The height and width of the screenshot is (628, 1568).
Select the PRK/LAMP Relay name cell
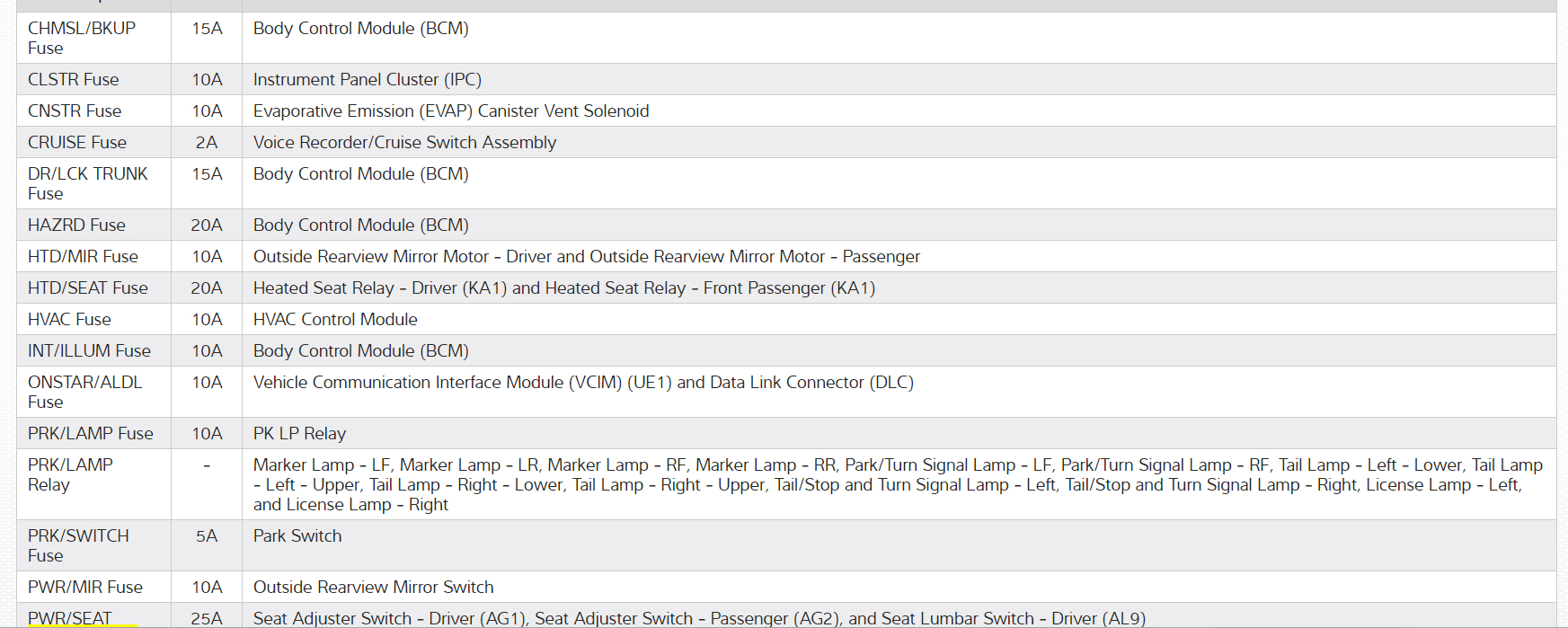pos(70,474)
